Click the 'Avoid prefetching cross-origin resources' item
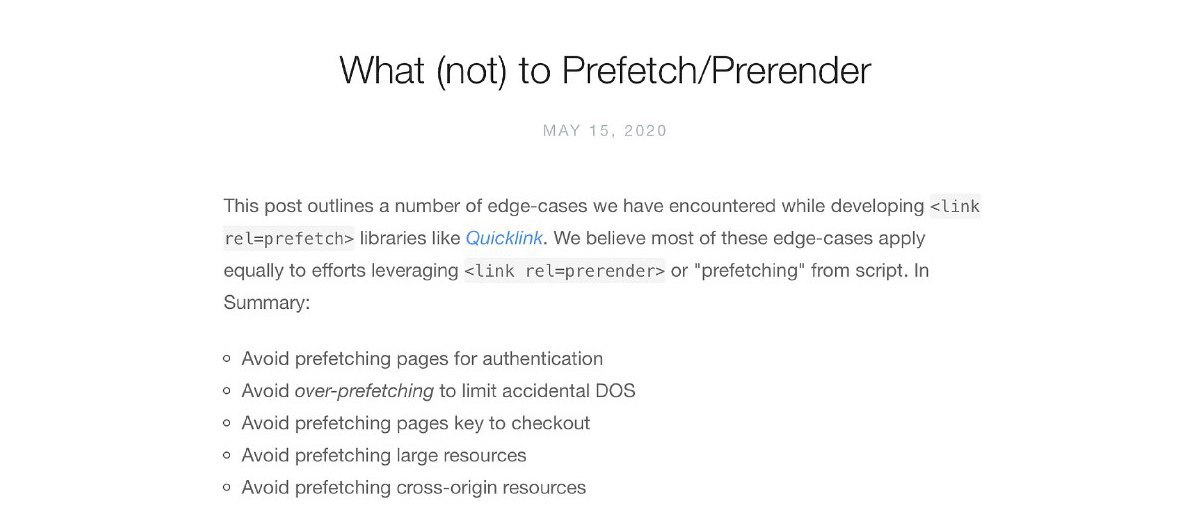1203x514 pixels. tap(414, 487)
